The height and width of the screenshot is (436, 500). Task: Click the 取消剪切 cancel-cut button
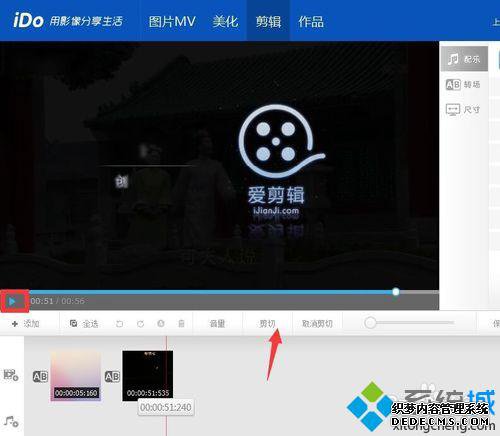point(317,323)
